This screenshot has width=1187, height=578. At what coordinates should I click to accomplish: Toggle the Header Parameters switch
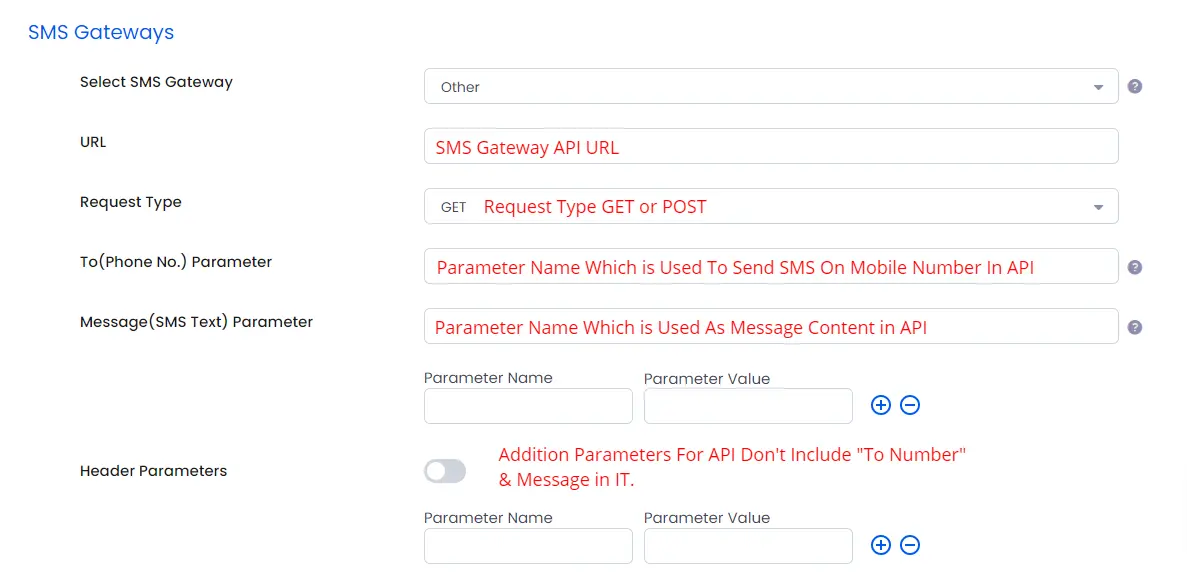[x=445, y=471]
